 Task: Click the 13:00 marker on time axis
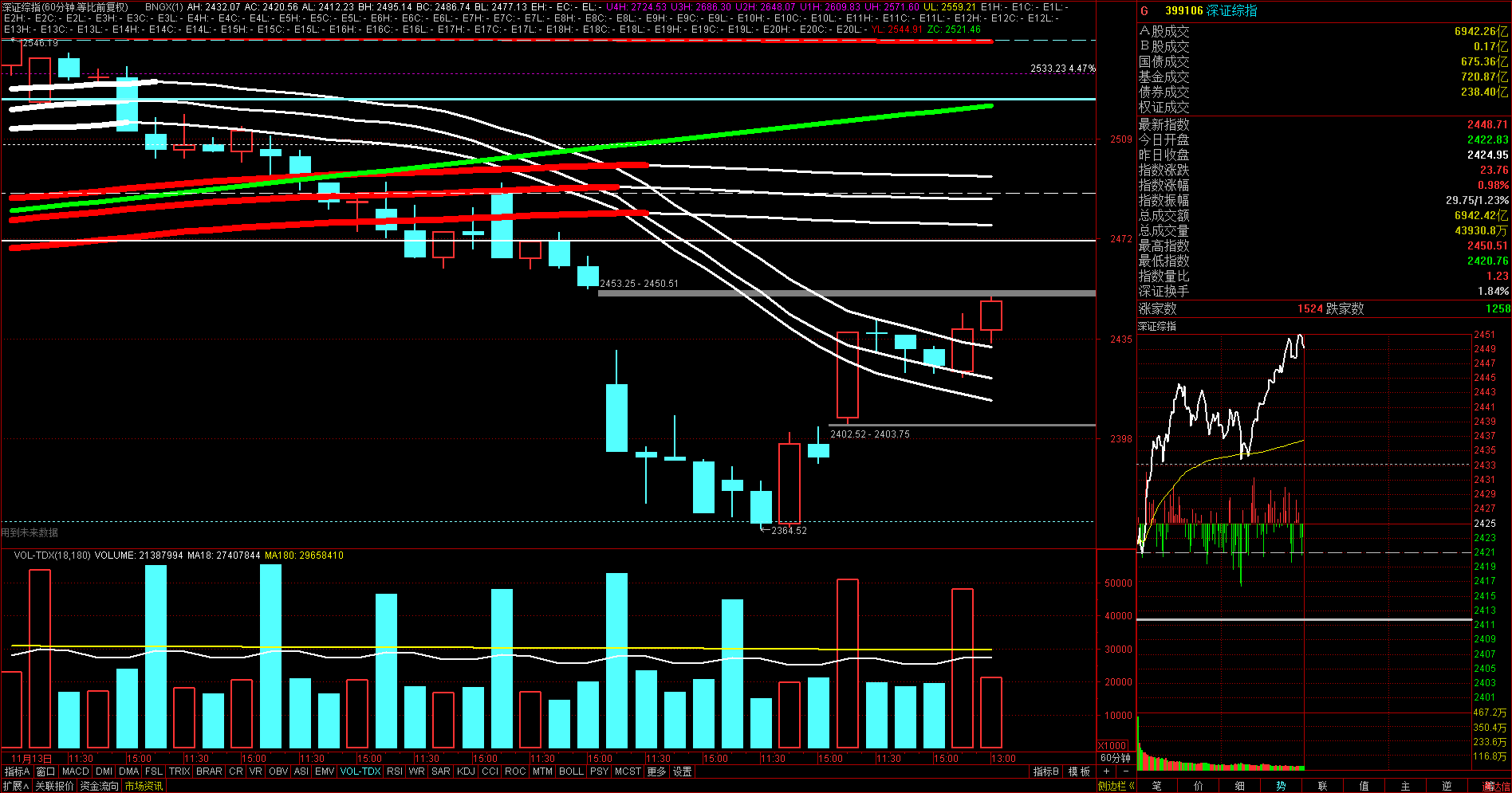pyautogui.click(x=1003, y=758)
